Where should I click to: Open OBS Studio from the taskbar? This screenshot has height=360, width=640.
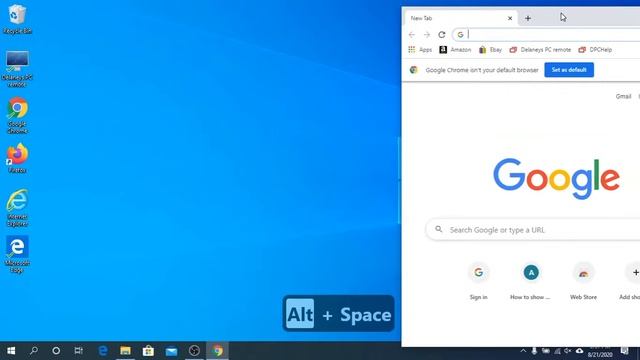point(194,351)
